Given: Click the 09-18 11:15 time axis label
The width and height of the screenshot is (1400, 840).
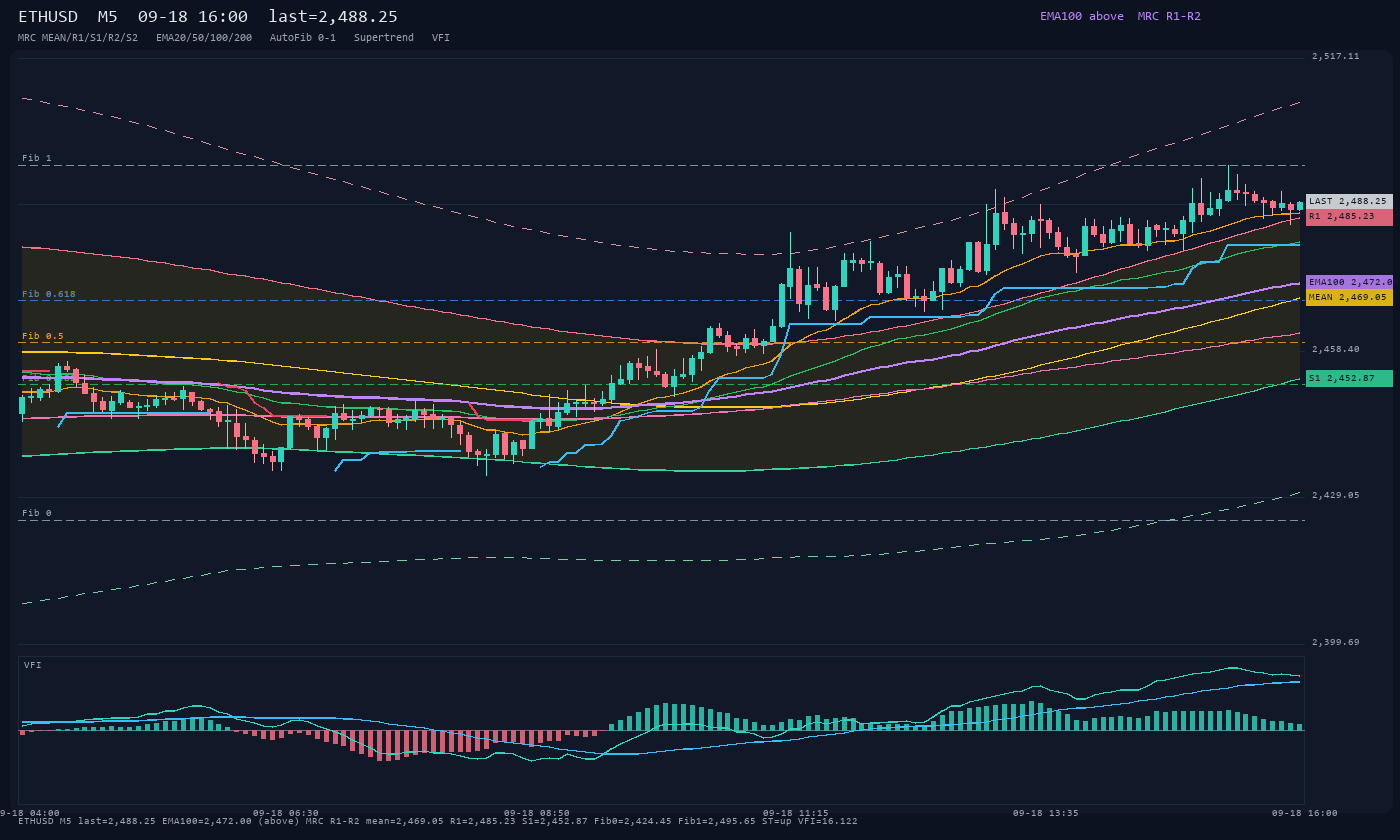Looking at the screenshot, I should [x=796, y=813].
